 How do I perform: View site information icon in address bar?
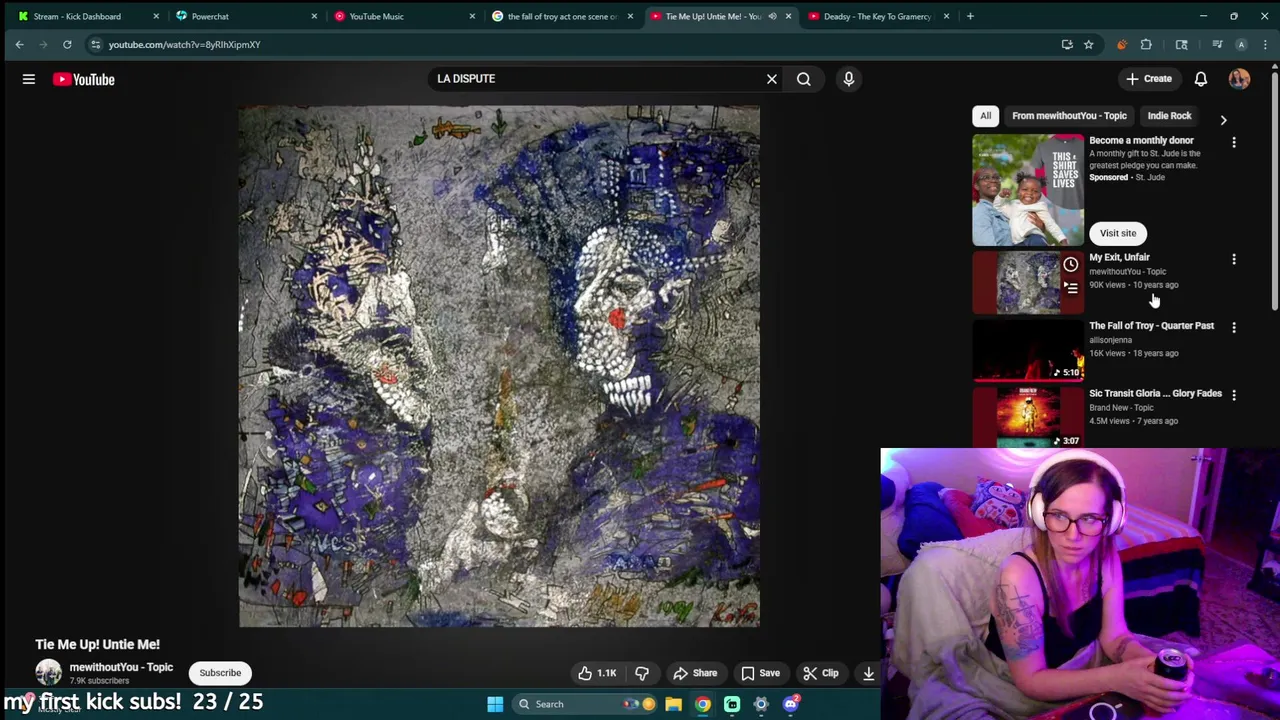[95, 44]
